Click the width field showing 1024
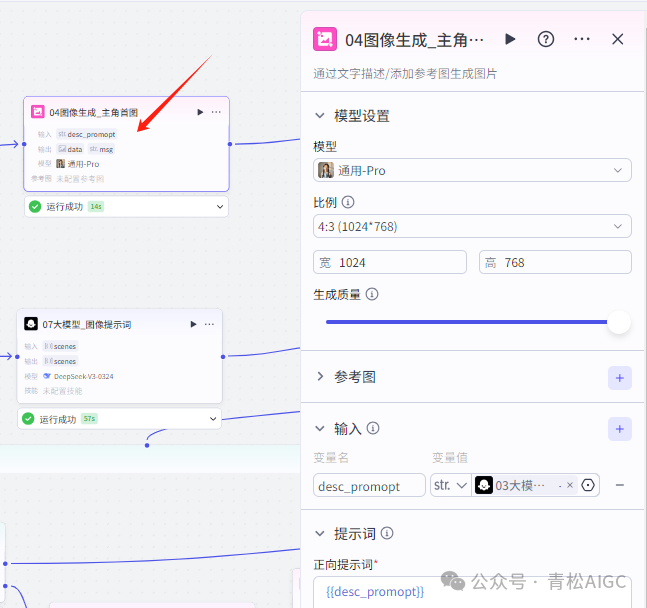Screen dimensions: 647x608 point(390,262)
